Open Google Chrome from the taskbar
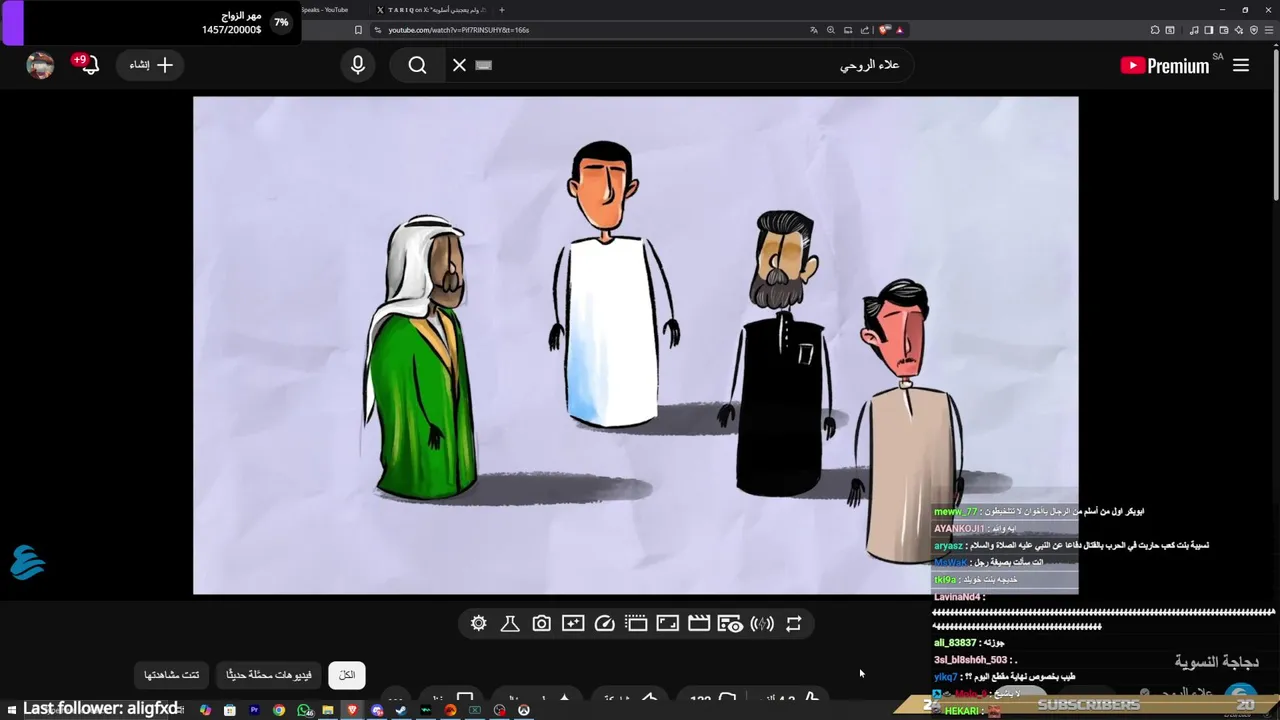This screenshot has height=720, width=1280. [x=279, y=710]
